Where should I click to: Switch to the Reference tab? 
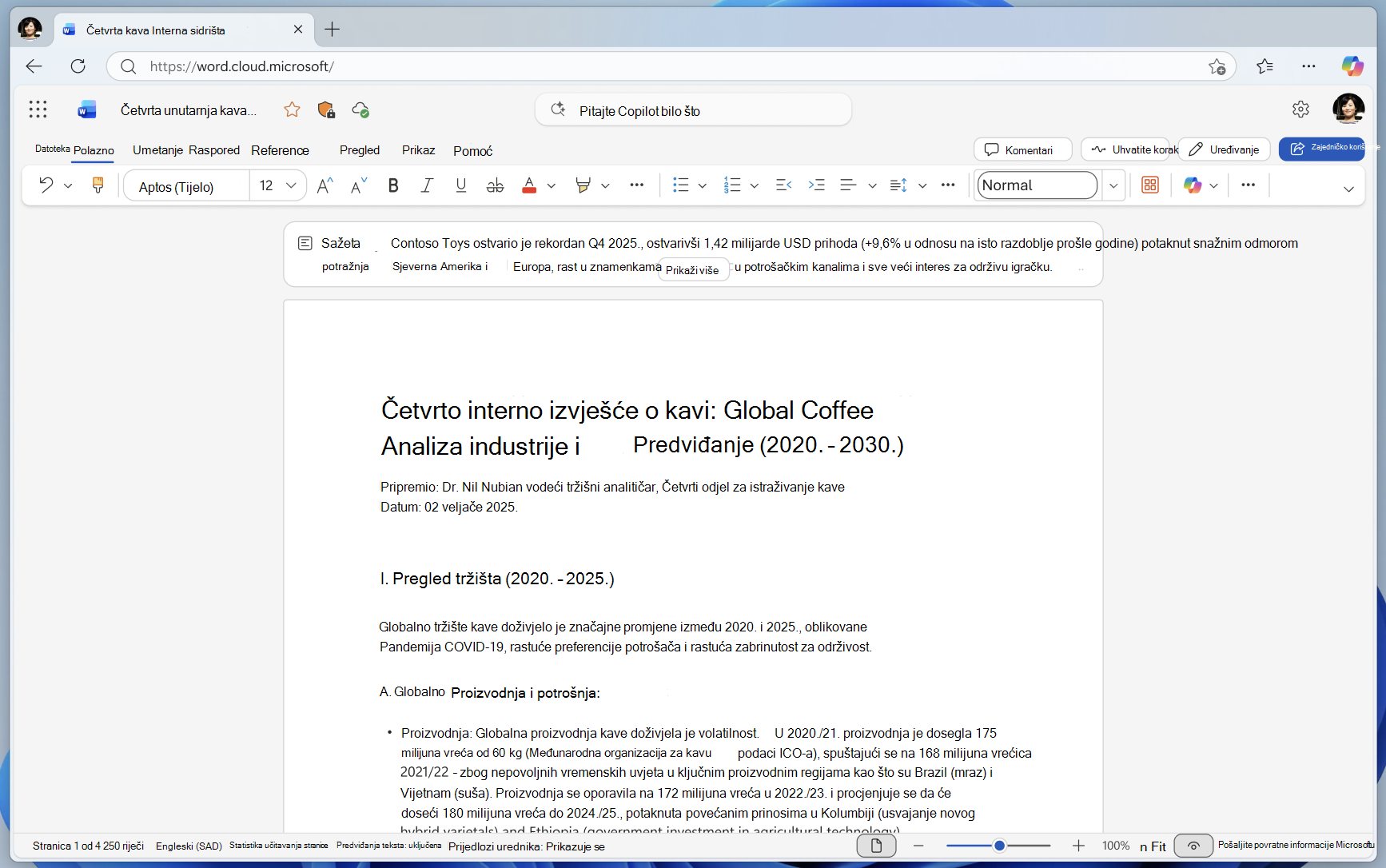pyautogui.click(x=280, y=150)
